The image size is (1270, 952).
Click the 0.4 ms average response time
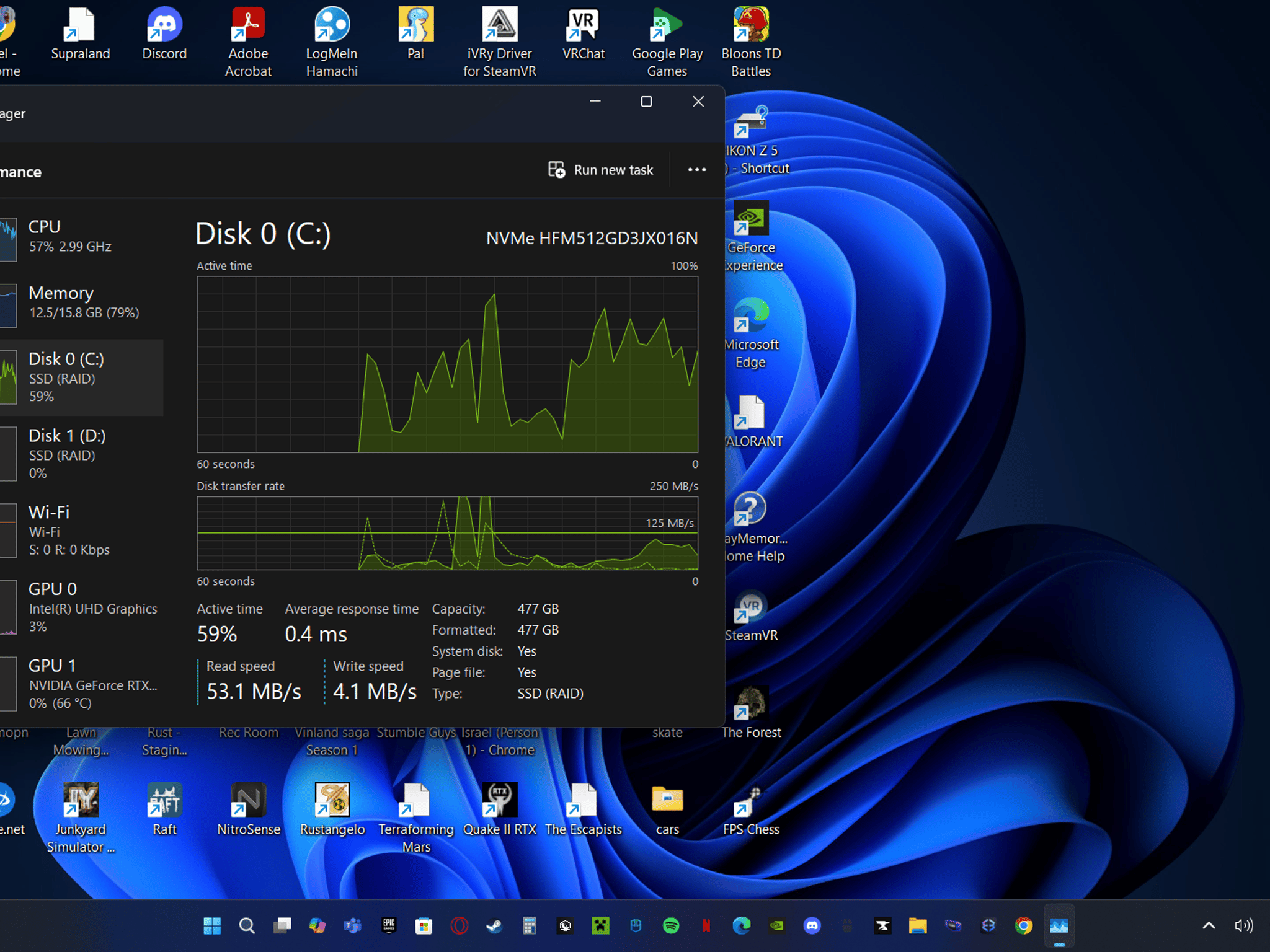pyautogui.click(x=316, y=634)
